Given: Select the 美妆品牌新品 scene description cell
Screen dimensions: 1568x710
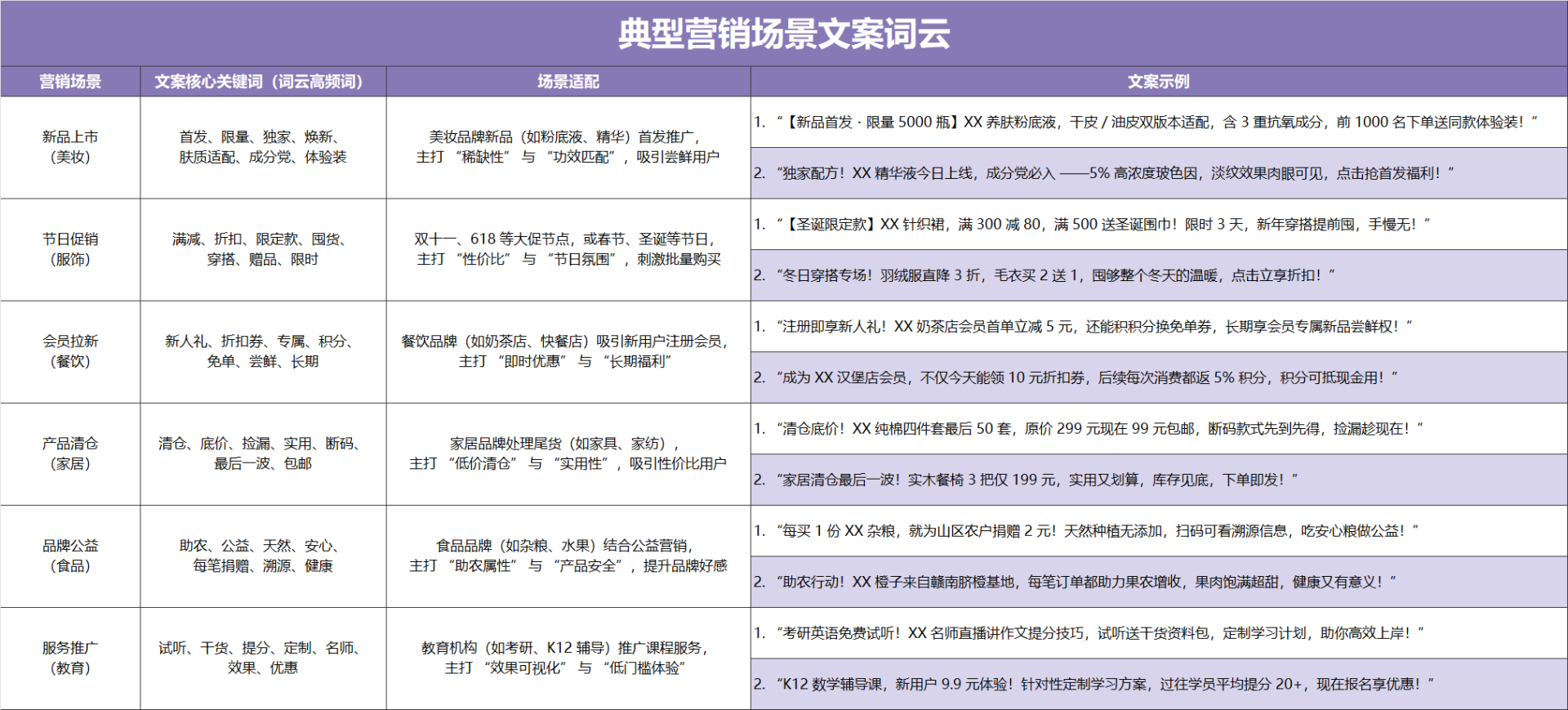Looking at the screenshot, I should click(568, 147).
